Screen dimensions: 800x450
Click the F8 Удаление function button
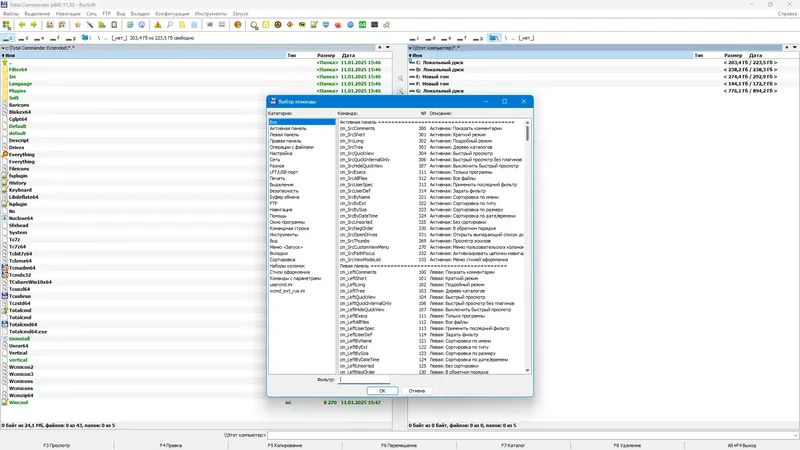click(627, 445)
